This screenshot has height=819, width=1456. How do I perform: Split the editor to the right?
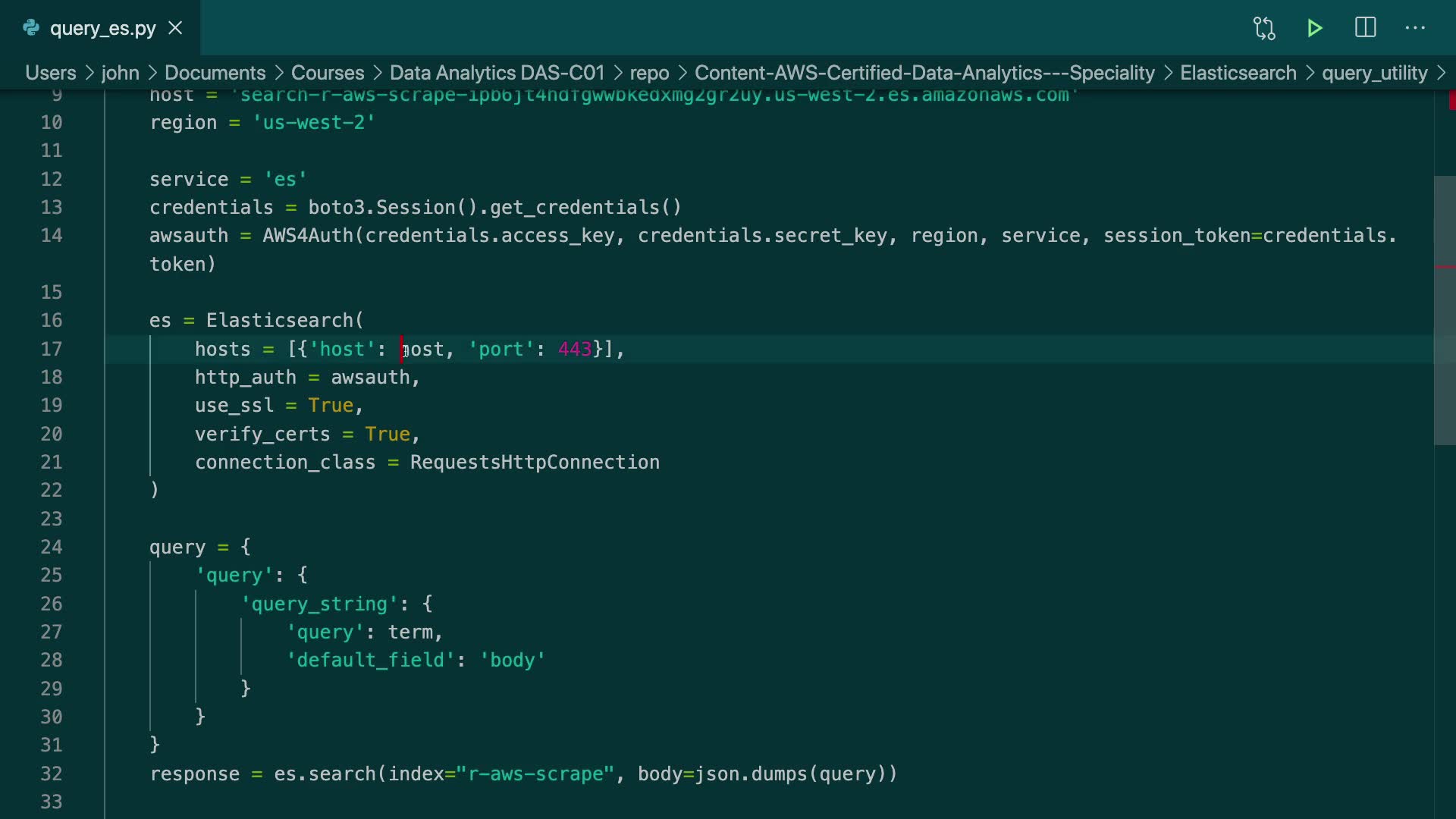click(x=1365, y=28)
